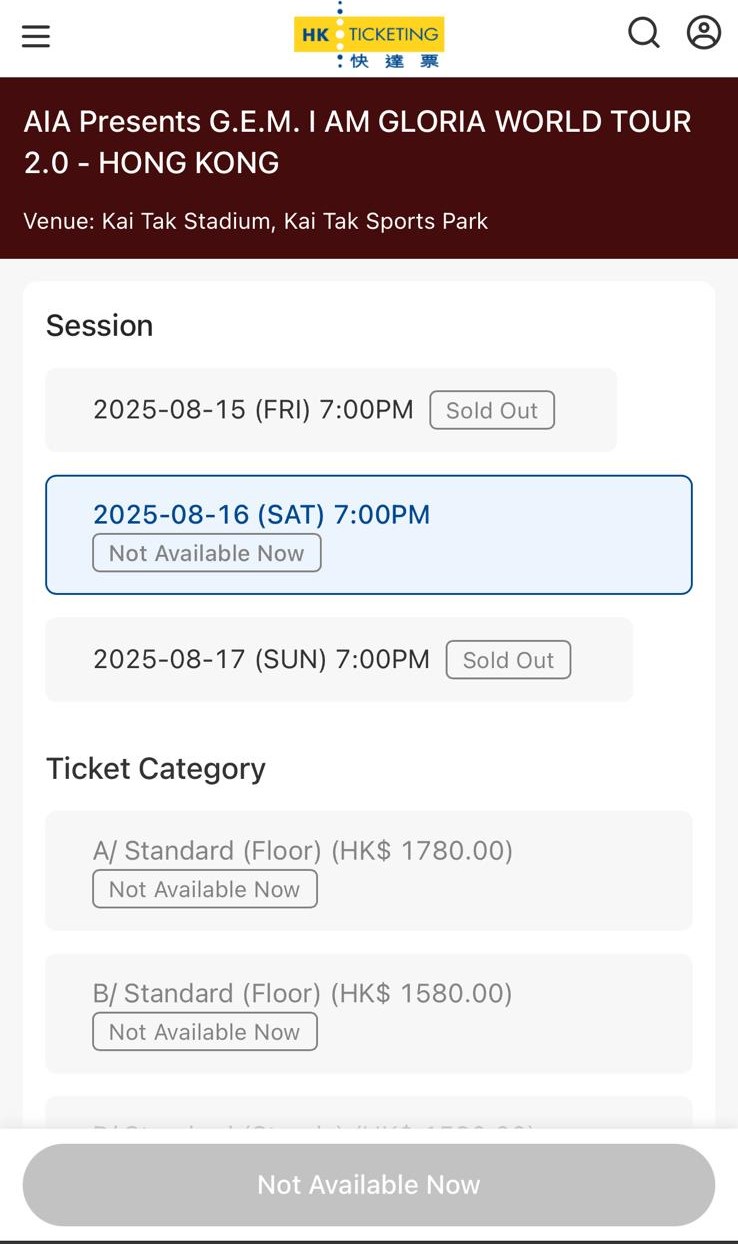738x1244 pixels.
Task: Click Not Available Now badge under category B
Action: pos(205,1032)
